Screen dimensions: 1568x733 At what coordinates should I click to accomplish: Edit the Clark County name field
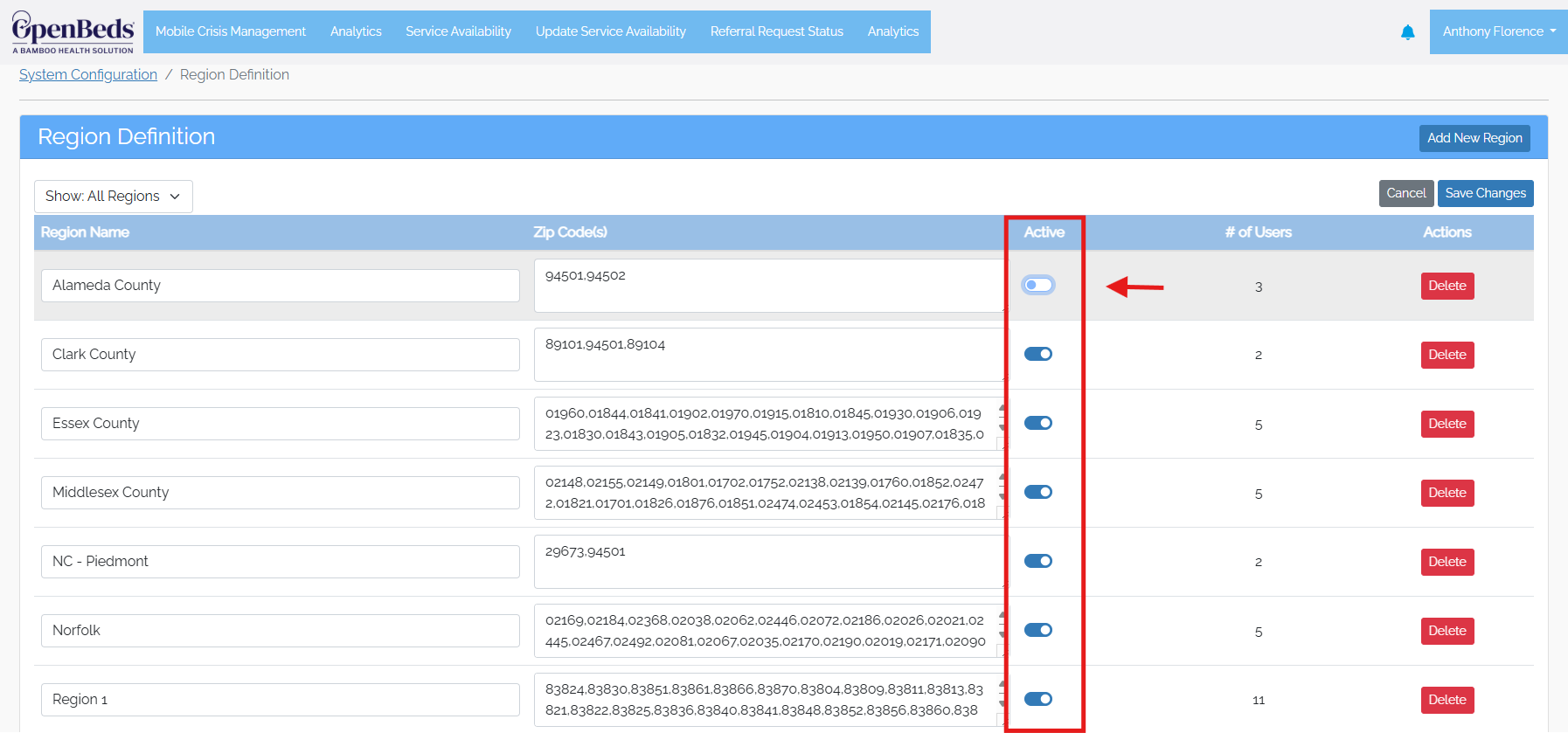point(281,355)
